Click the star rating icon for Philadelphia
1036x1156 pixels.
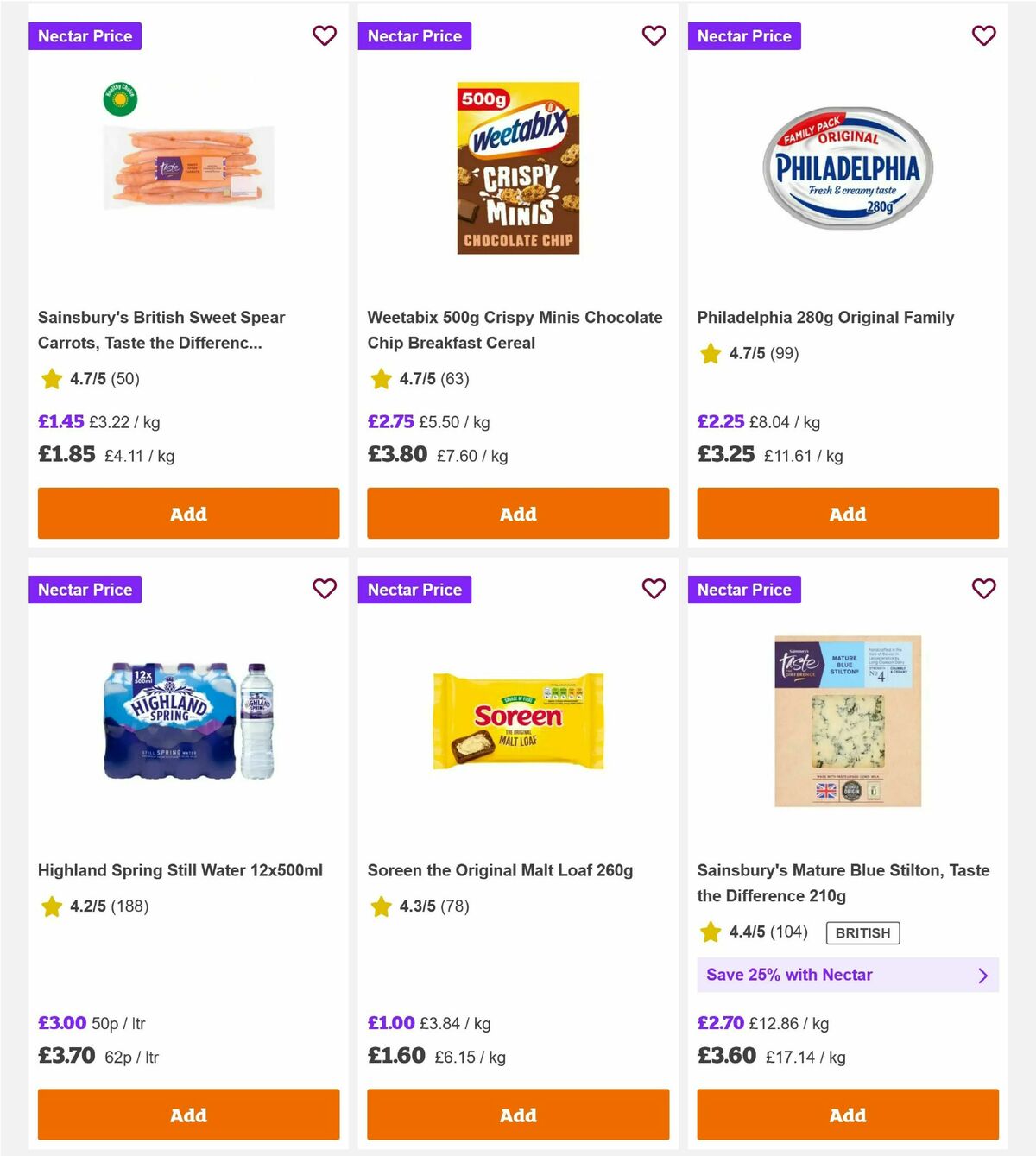click(710, 353)
